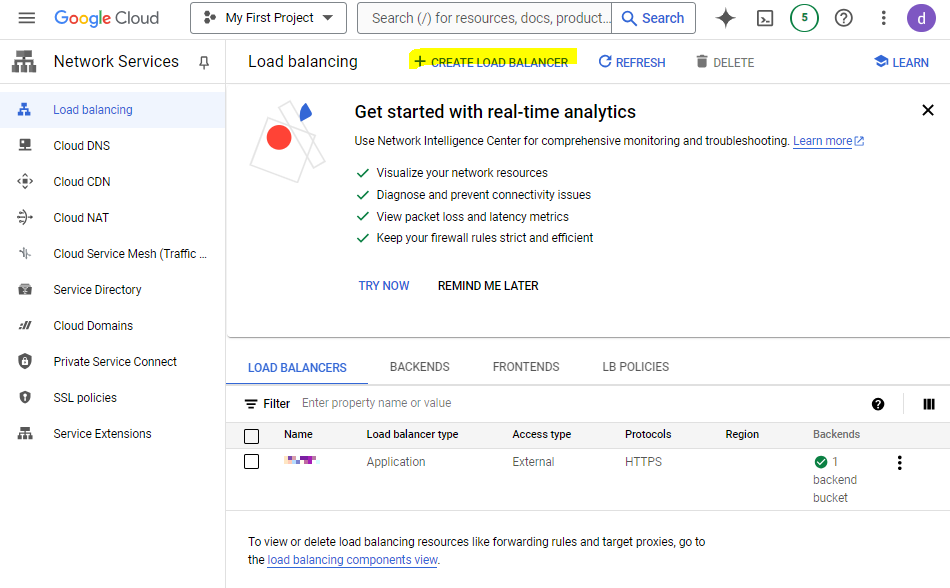Click the Google Cloud logo

click(x=107, y=18)
